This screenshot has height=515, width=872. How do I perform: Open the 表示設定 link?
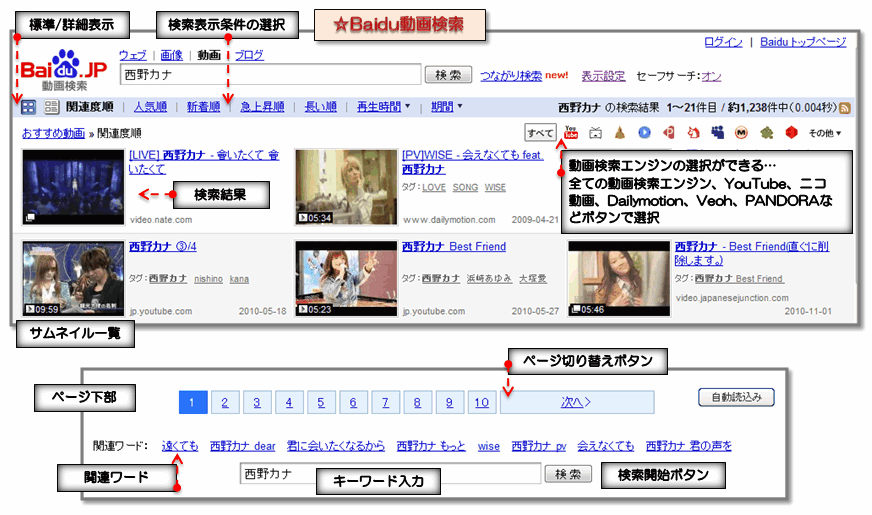pos(603,76)
